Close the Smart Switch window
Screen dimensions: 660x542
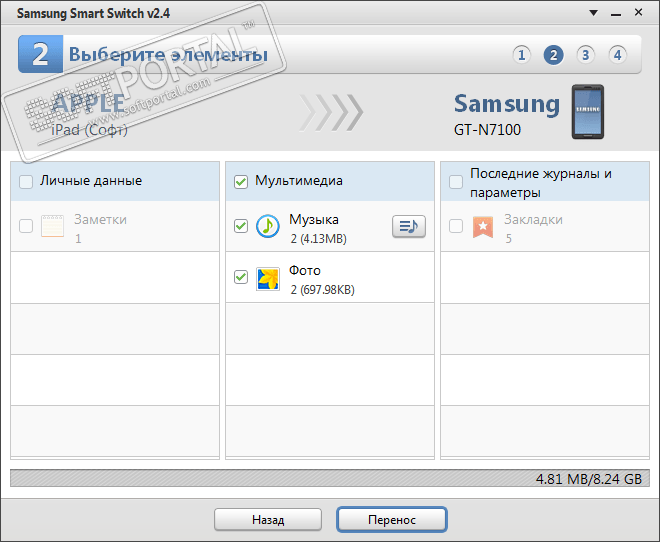(x=639, y=12)
